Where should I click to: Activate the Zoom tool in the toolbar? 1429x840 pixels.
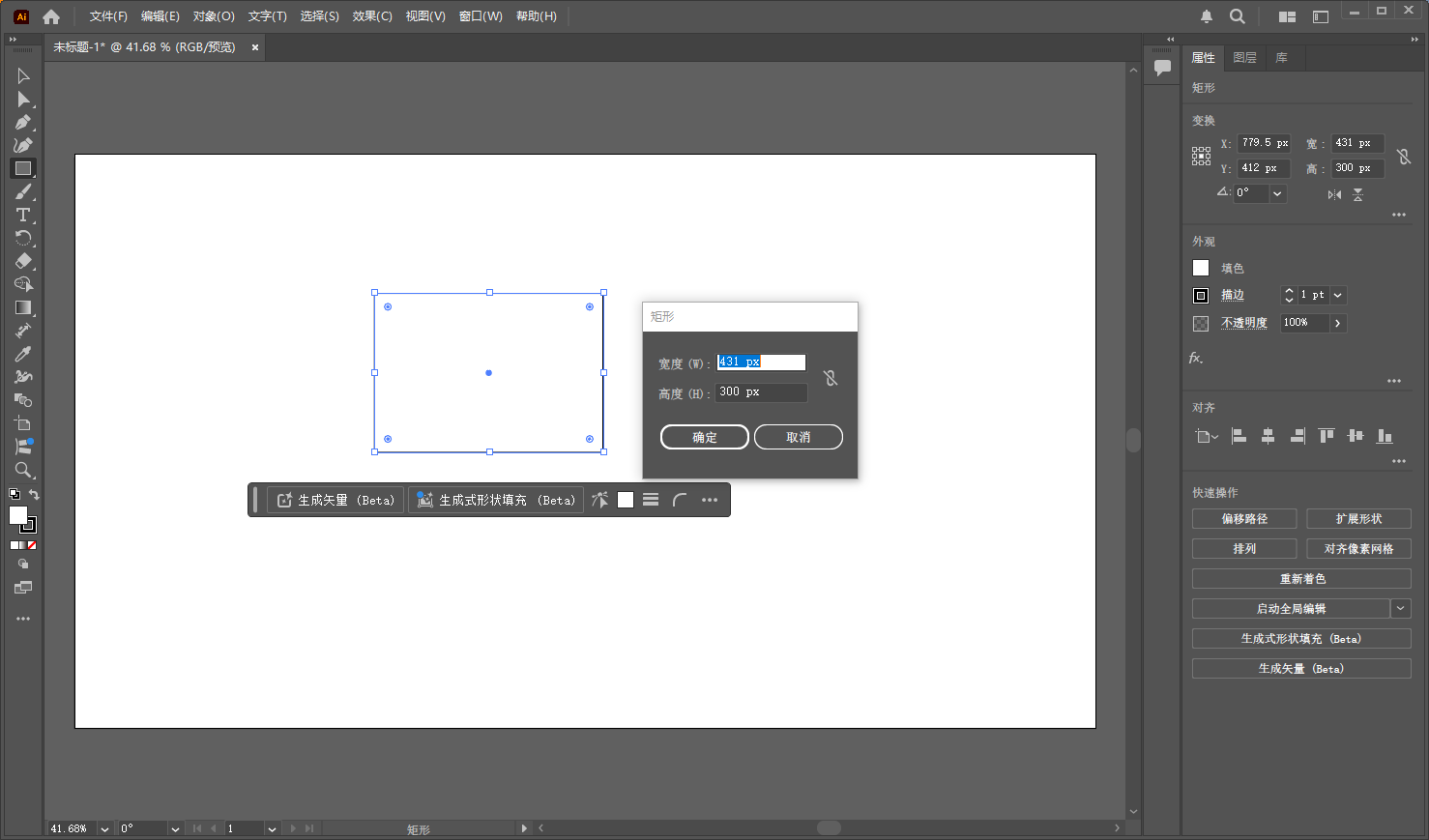tap(23, 471)
